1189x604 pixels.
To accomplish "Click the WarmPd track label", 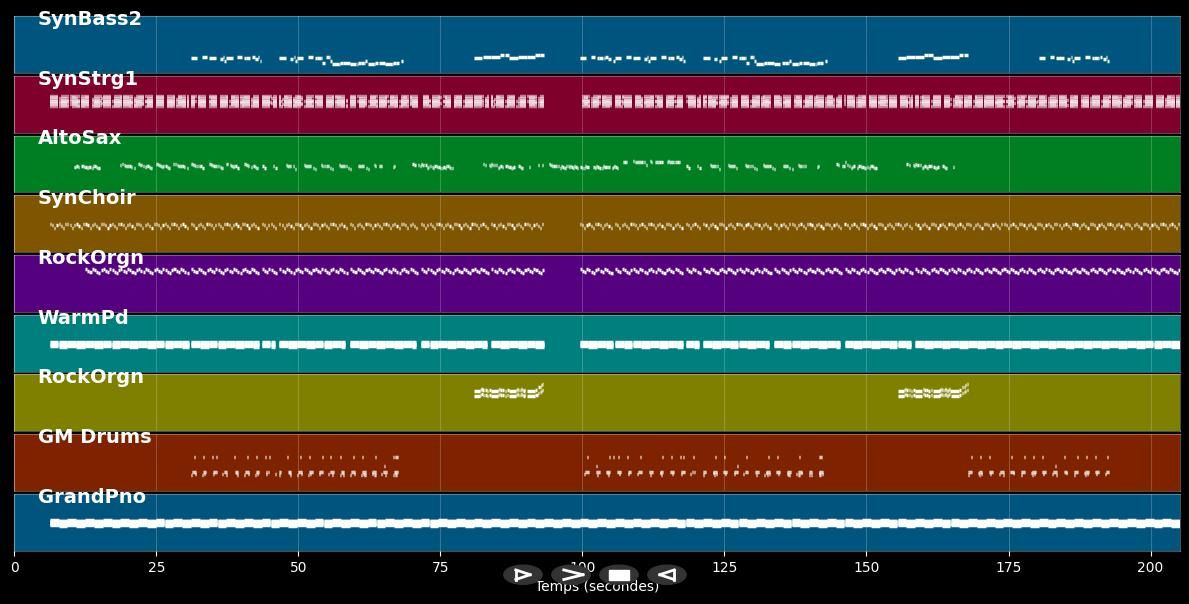I will tap(83, 318).
